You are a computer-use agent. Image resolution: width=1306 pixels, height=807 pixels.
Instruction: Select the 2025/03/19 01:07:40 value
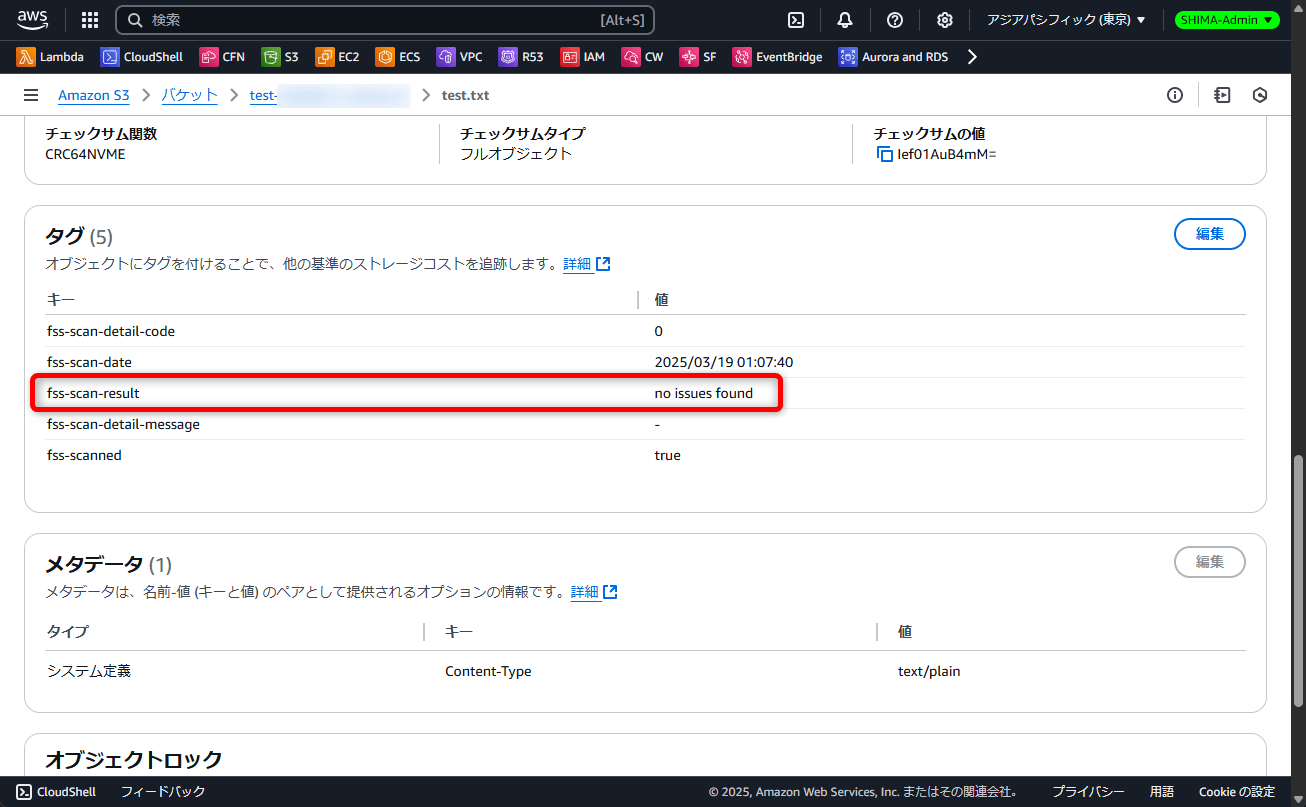724,362
